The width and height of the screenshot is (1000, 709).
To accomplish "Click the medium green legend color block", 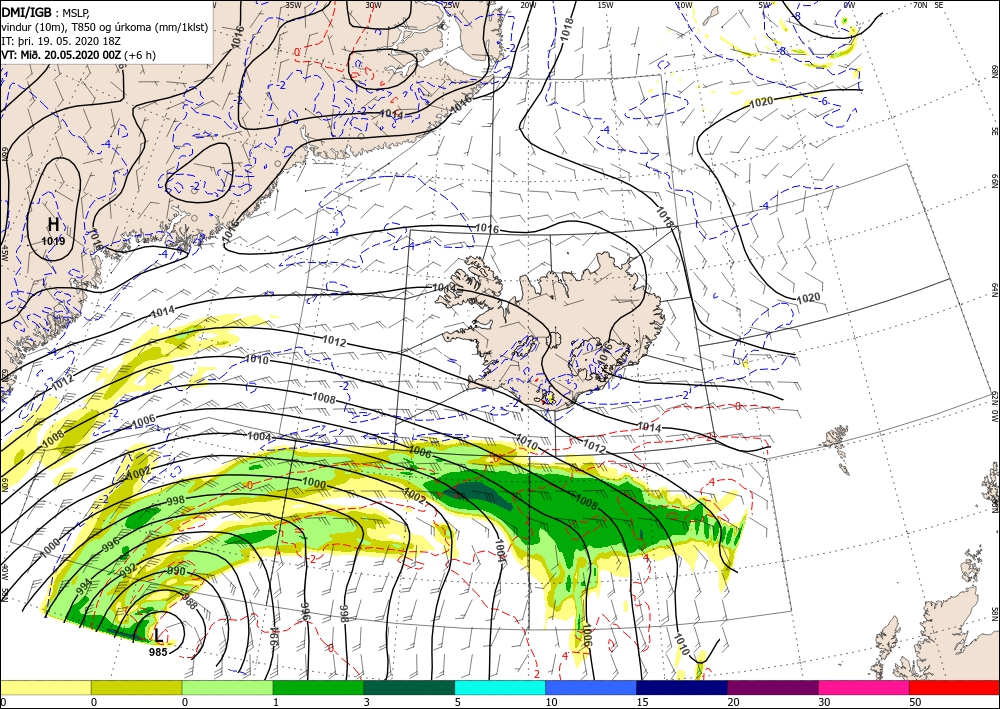I will (318, 687).
